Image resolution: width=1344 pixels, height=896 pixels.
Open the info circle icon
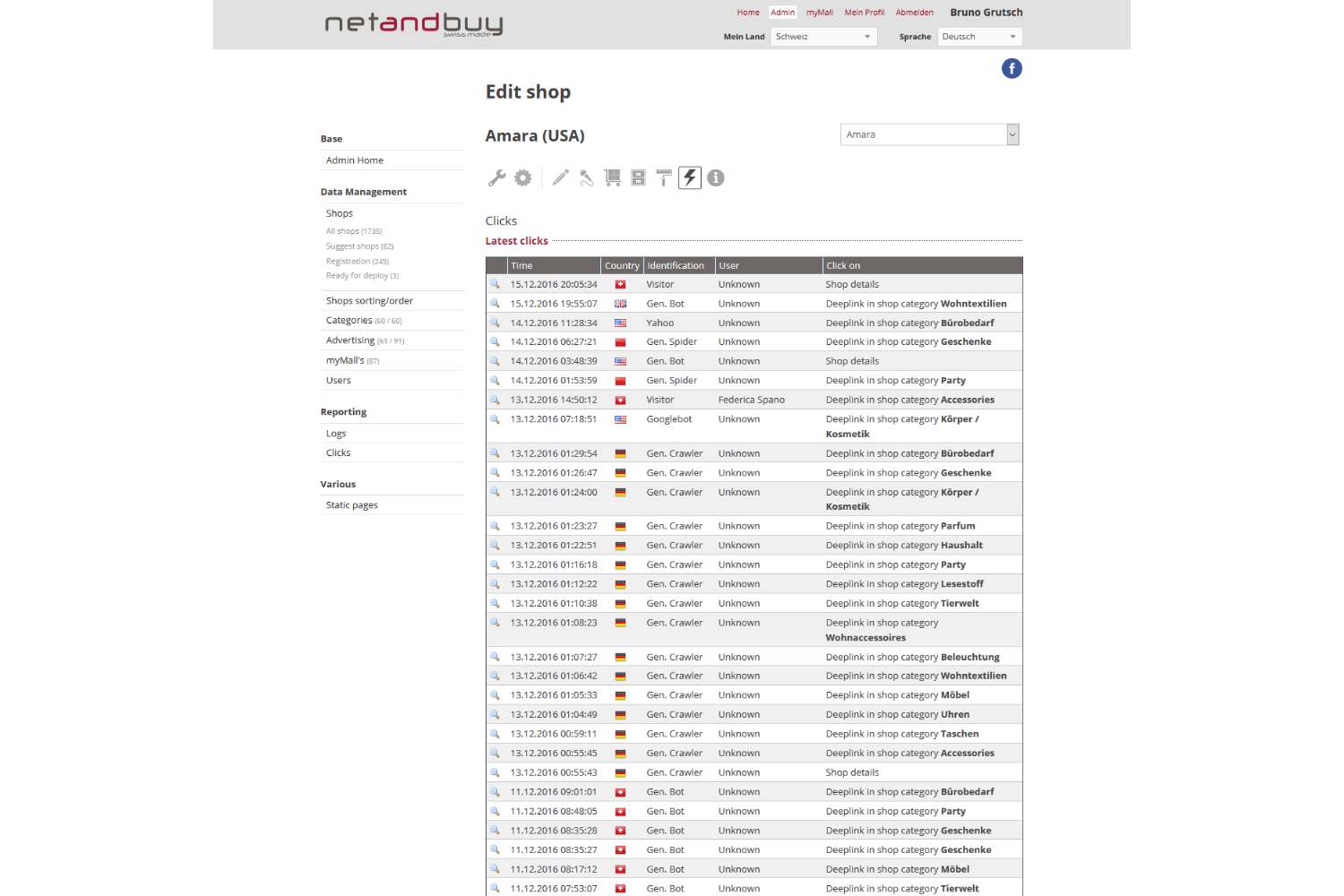click(x=716, y=177)
